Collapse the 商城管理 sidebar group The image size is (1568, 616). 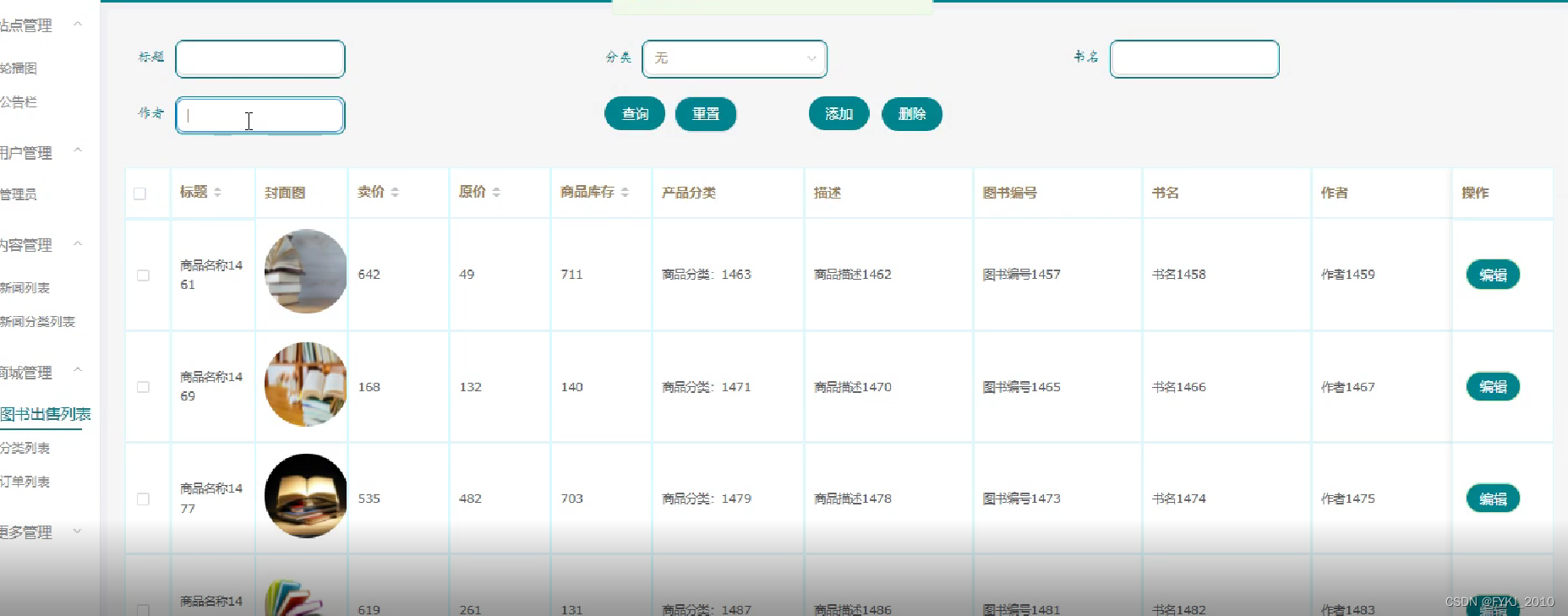coord(78,371)
